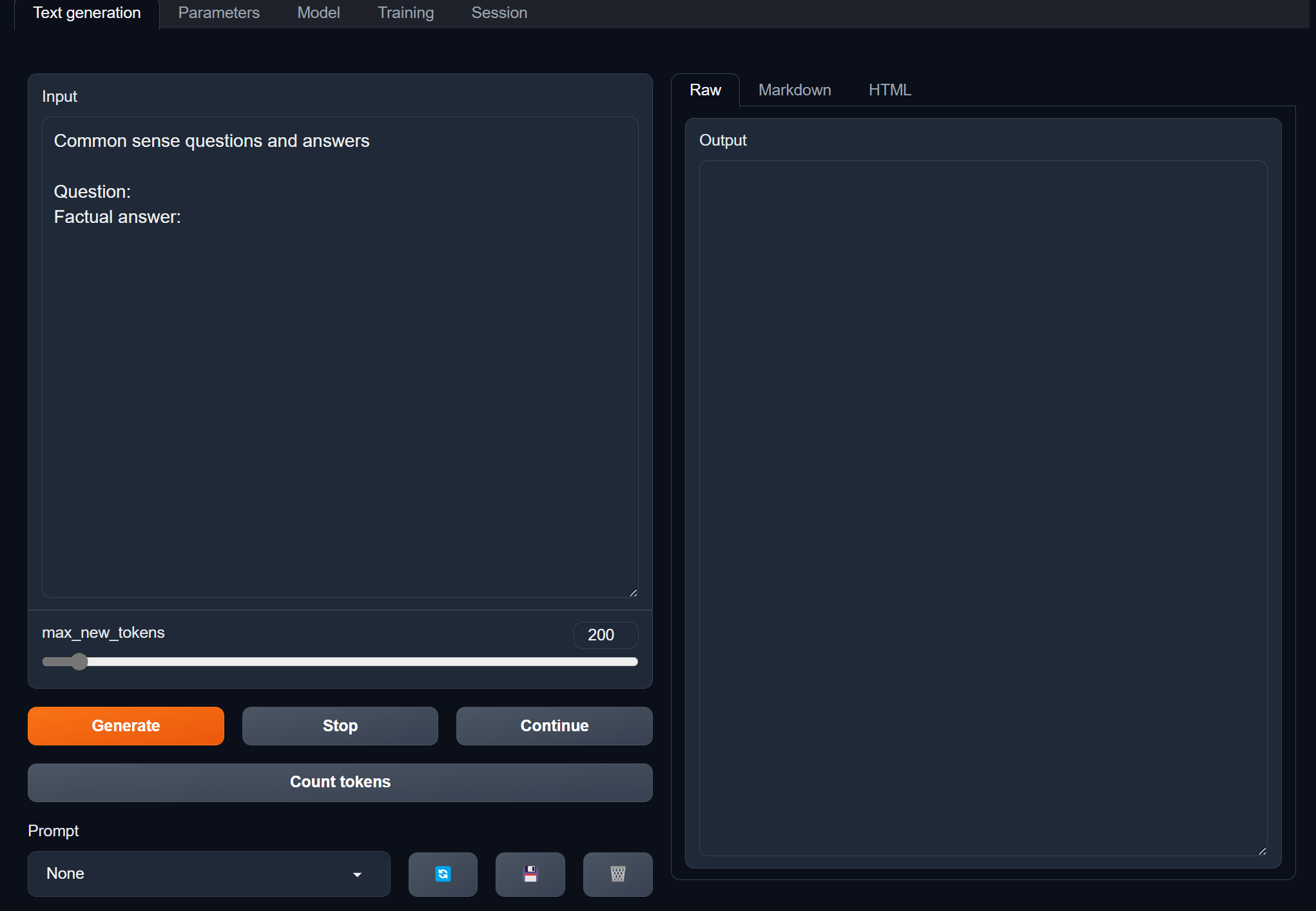
Task: Click the max_new_tokens slider handle
Action: [x=79, y=662]
